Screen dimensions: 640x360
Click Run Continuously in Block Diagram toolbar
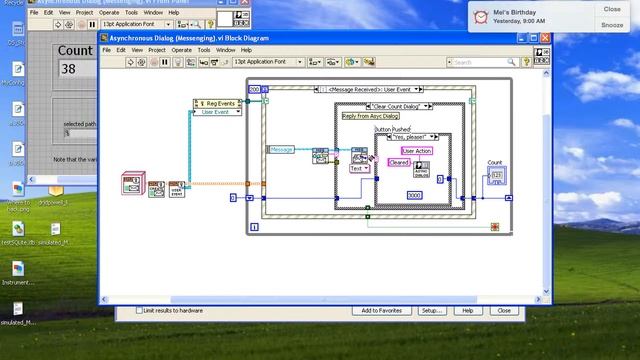coord(141,62)
